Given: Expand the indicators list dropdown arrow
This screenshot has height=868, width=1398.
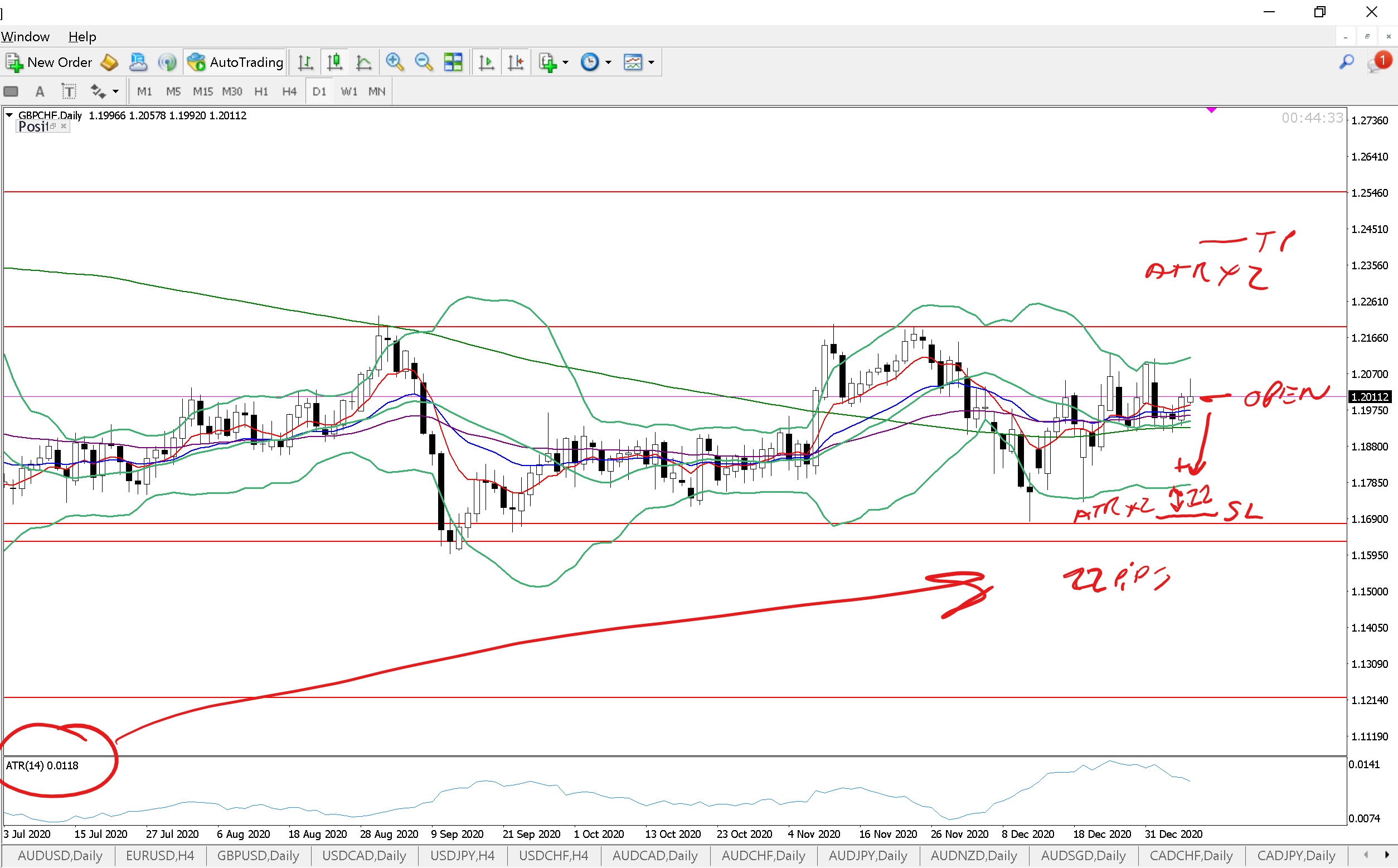Looking at the screenshot, I should click(565, 62).
